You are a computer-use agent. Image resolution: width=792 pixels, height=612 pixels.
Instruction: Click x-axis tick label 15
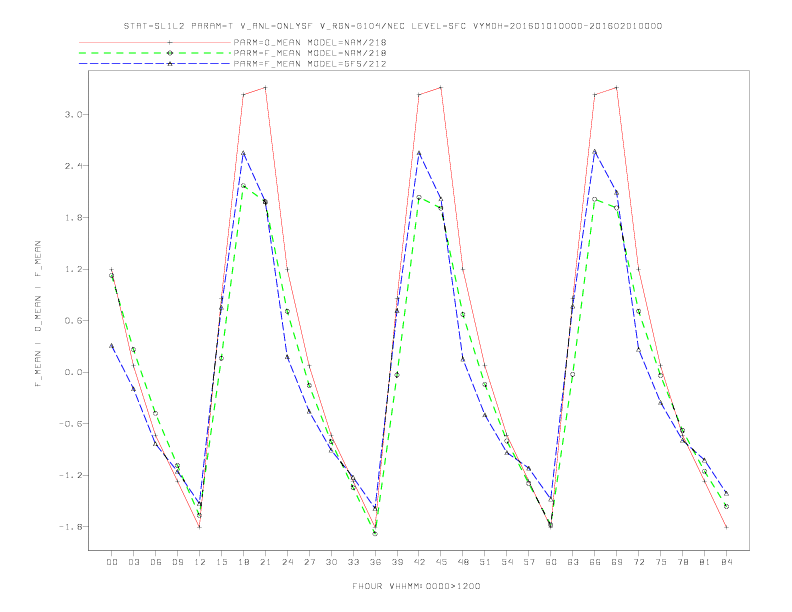(221, 562)
